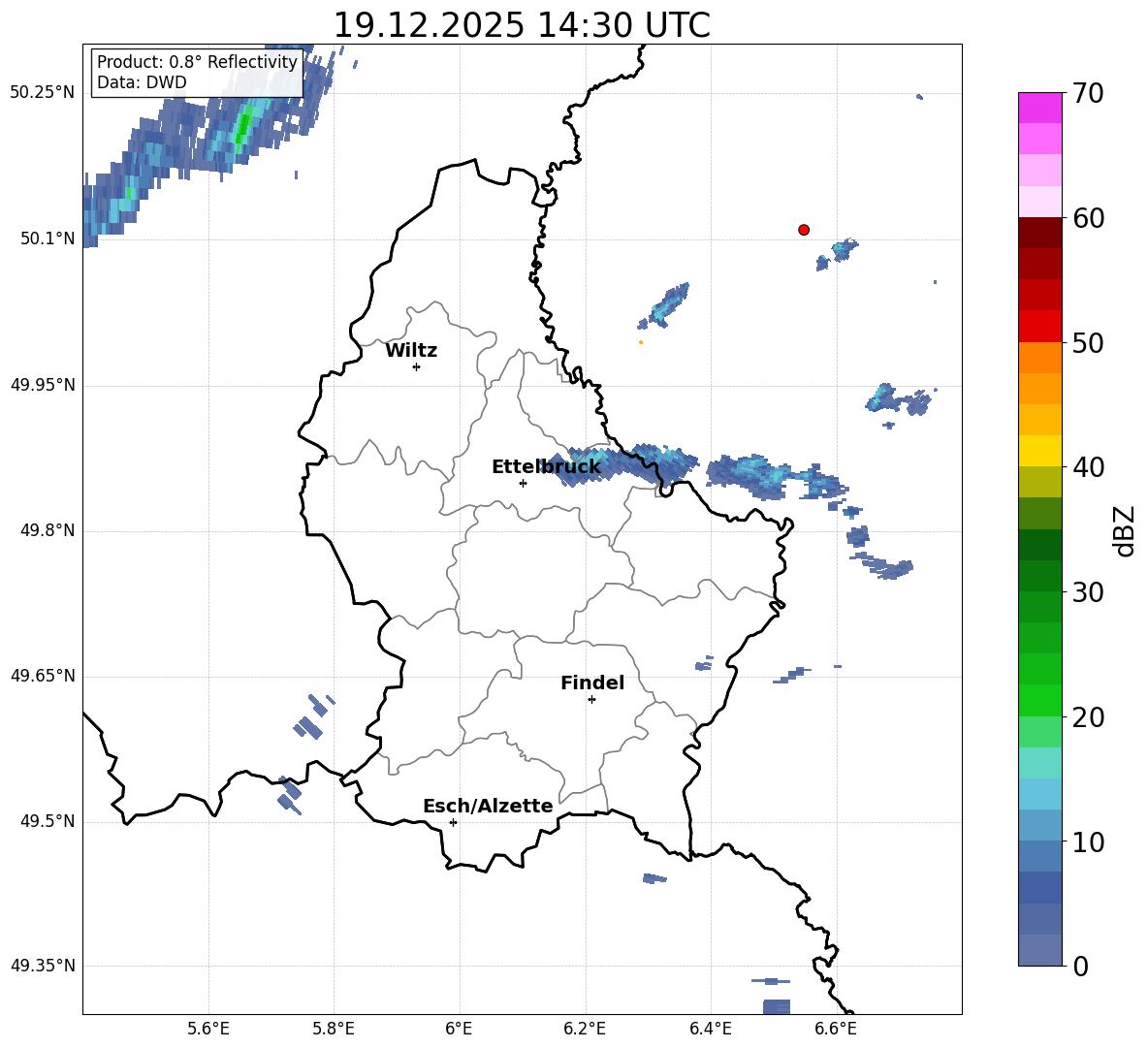Click the 'Esch/Alzette' city label
Image resolution: width=1148 pixels, height=1048 pixels.
click(489, 806)
